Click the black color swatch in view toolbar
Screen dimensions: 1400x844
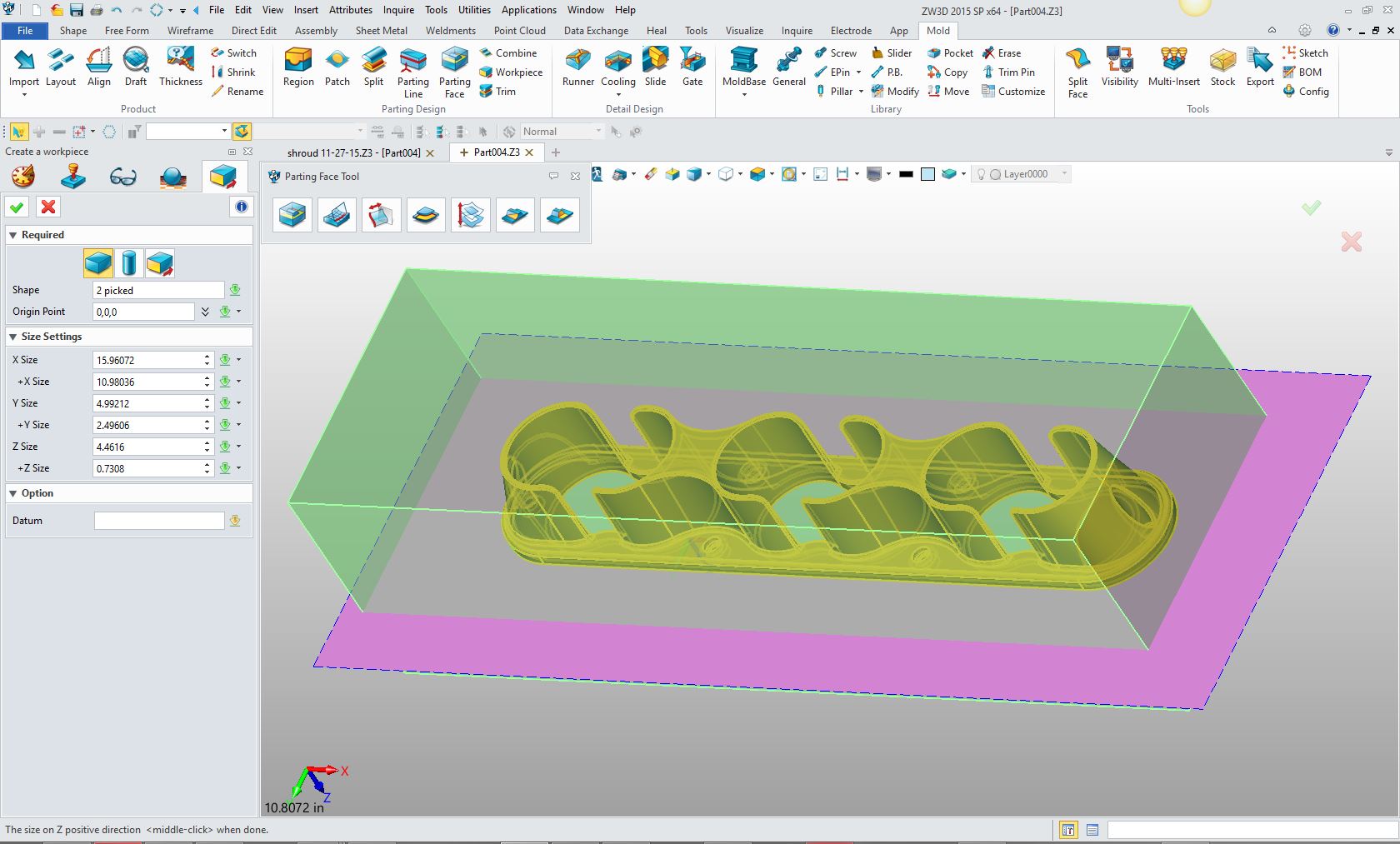click(x=906, y=174)
